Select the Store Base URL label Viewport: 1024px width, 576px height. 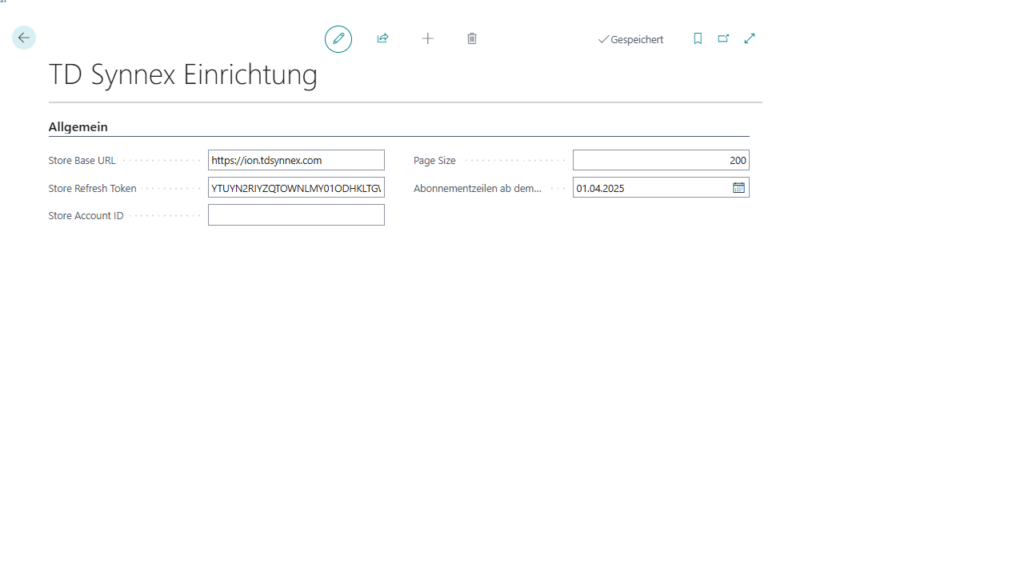[82, 160]
